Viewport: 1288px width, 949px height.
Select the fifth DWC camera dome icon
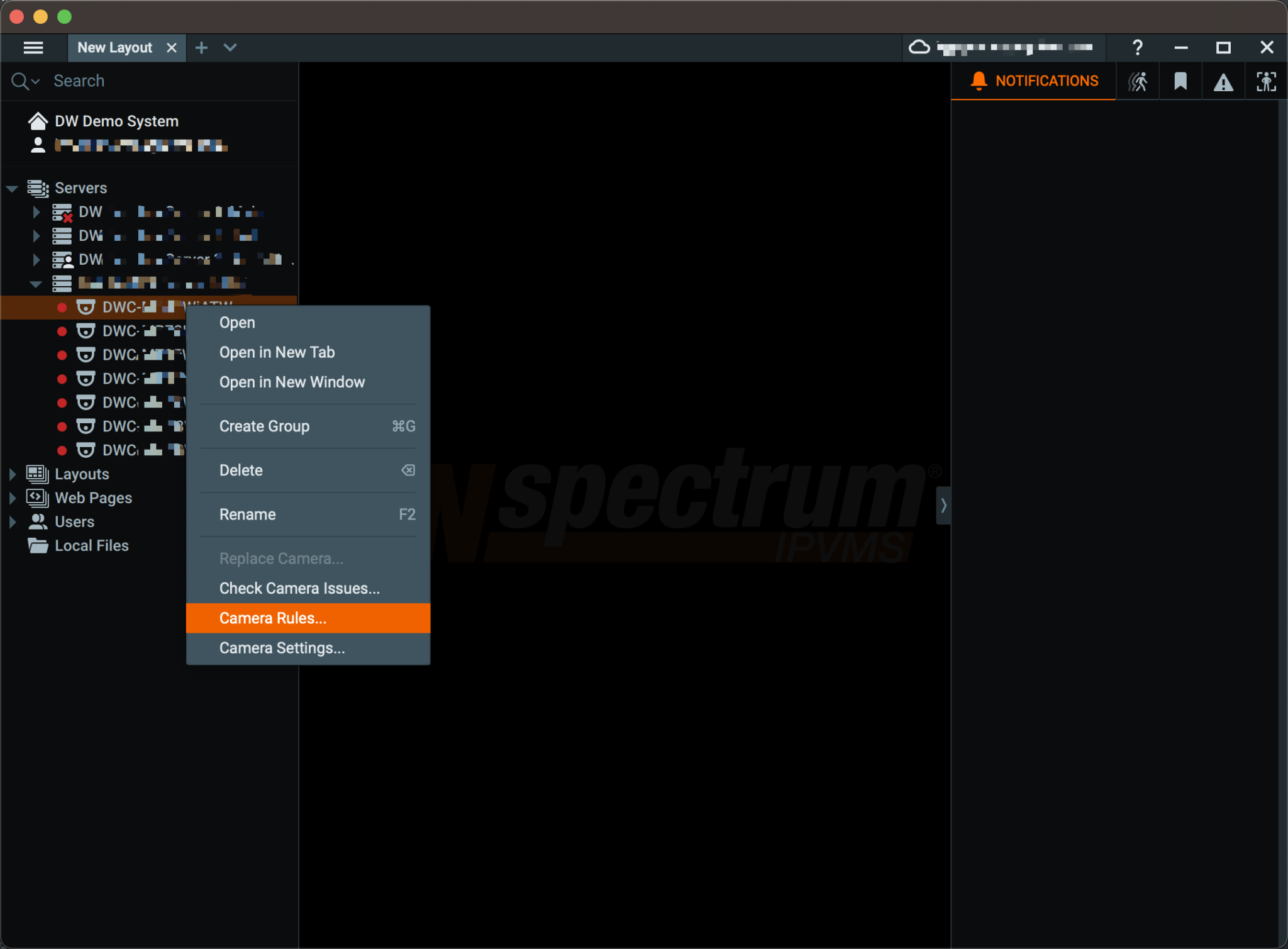pyautogui.click(x=86, y=402)
